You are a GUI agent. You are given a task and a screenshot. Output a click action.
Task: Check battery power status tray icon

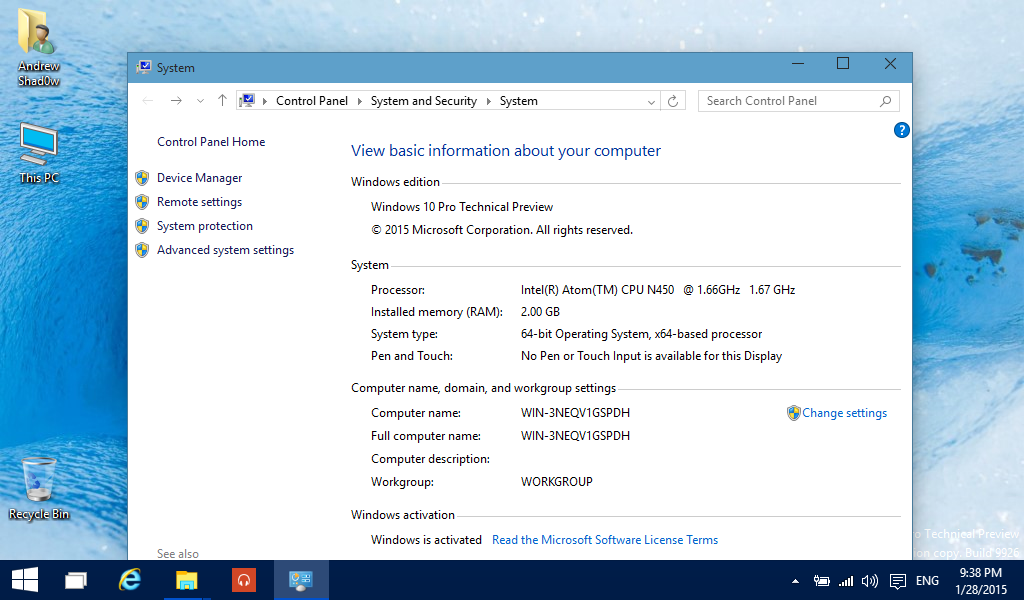[x=822, y=580]
